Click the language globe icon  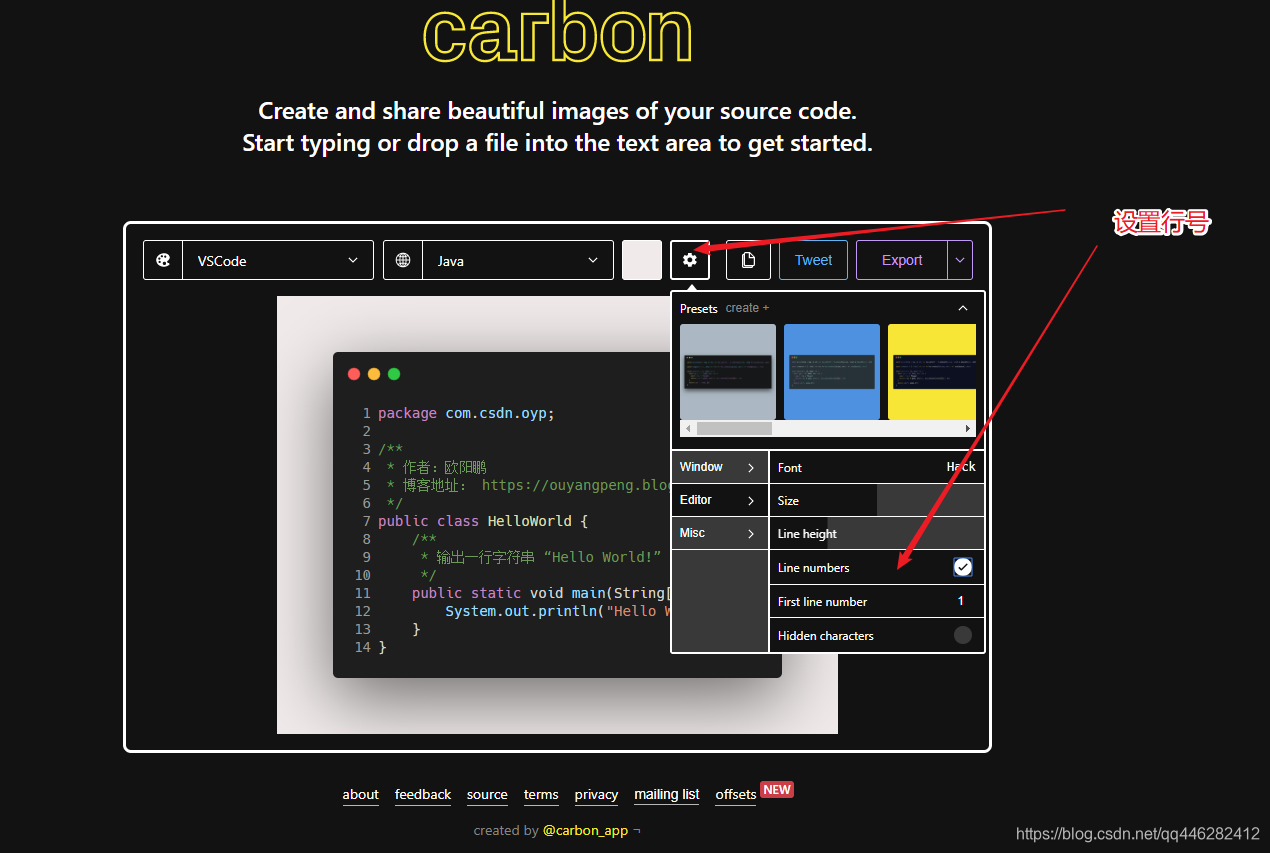tap(403, 260)
